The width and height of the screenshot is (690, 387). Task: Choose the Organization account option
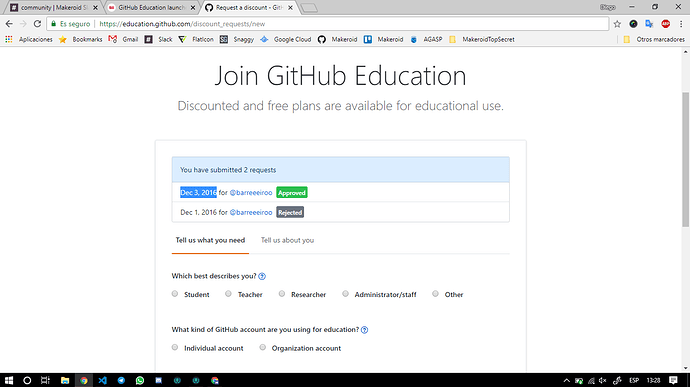(263, 347)
